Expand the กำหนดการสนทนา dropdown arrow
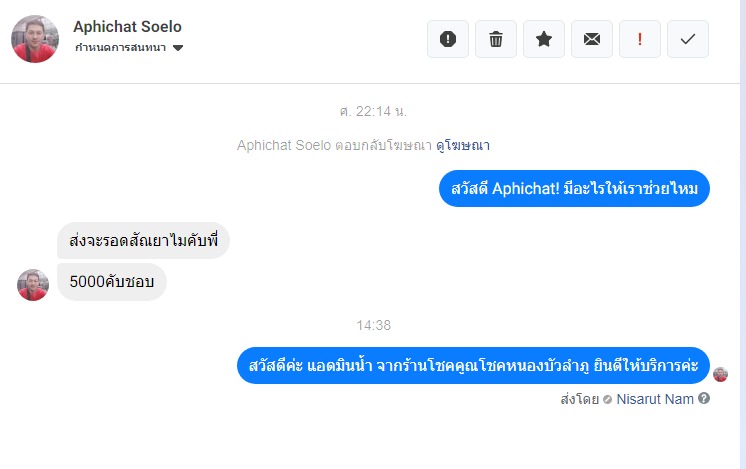The height and width of the screenshot is (469, 746). [x=178, y=48]
